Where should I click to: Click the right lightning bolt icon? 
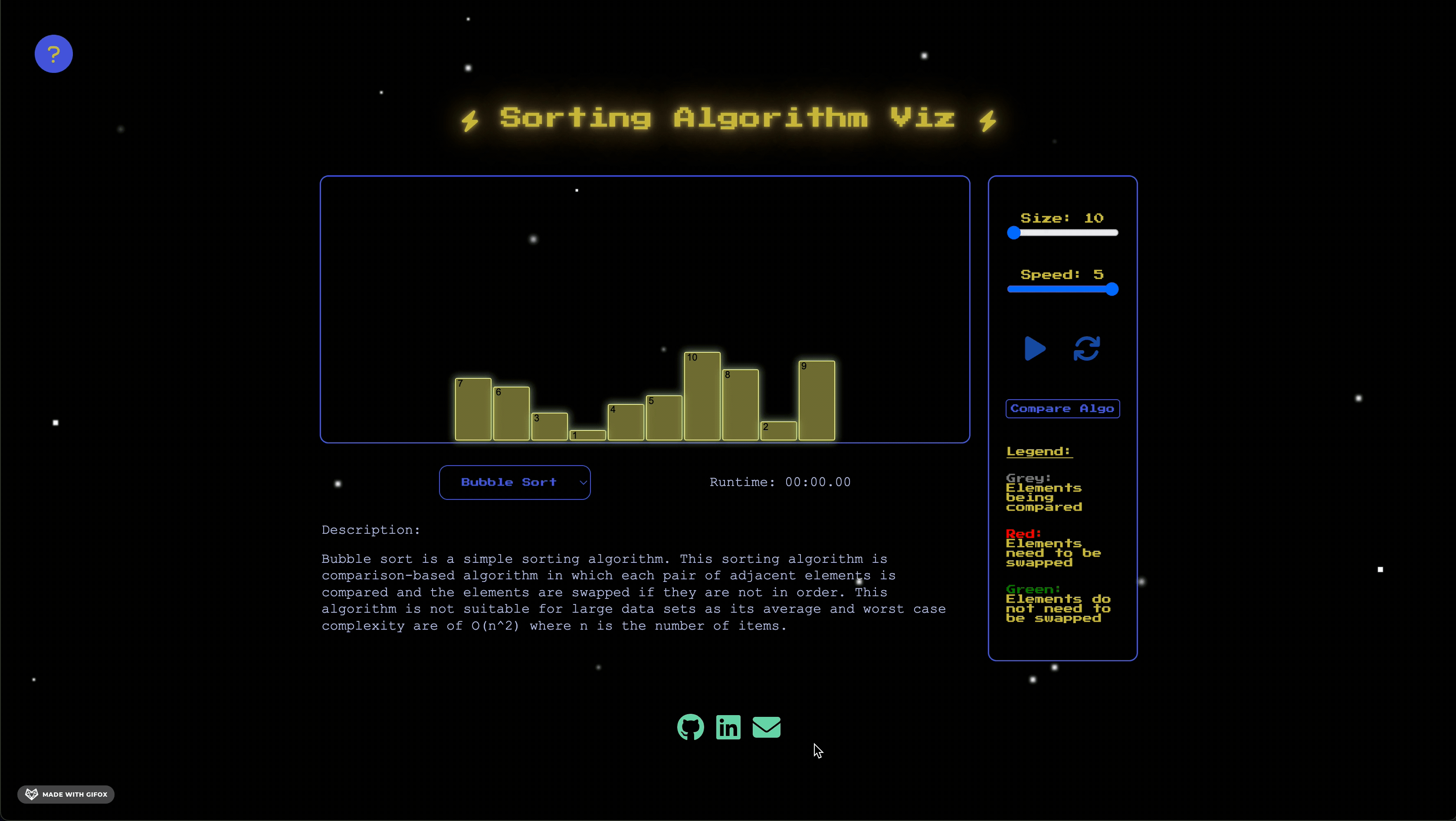(x=987, y=121)
